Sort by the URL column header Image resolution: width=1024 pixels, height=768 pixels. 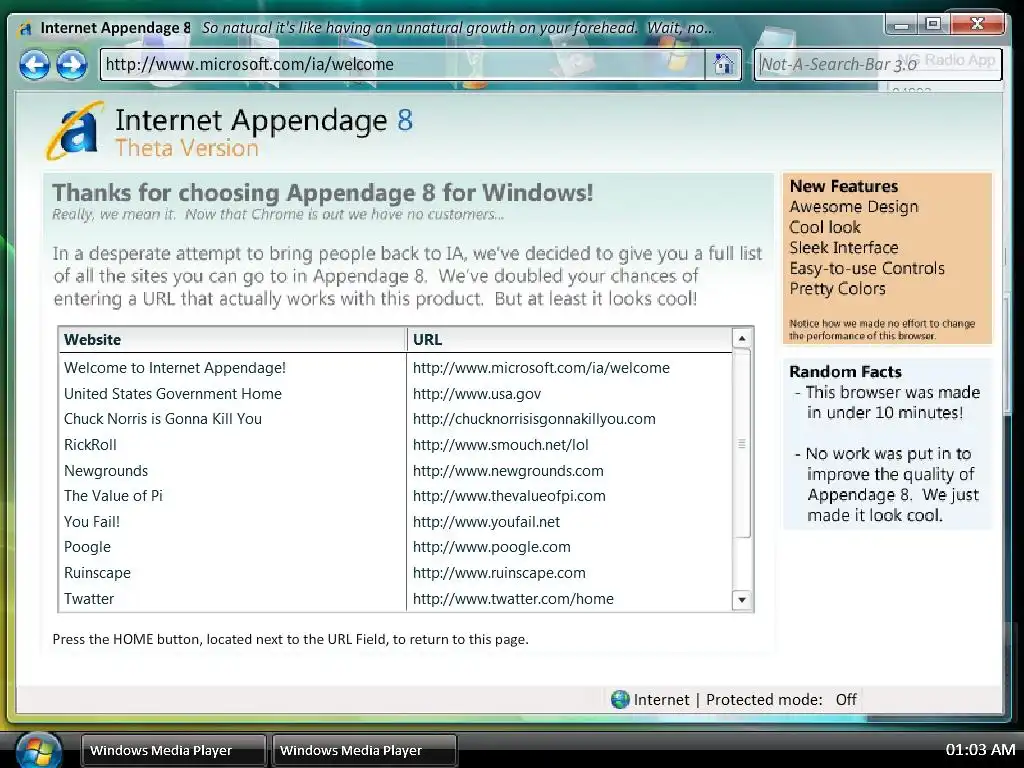[569, 340]
